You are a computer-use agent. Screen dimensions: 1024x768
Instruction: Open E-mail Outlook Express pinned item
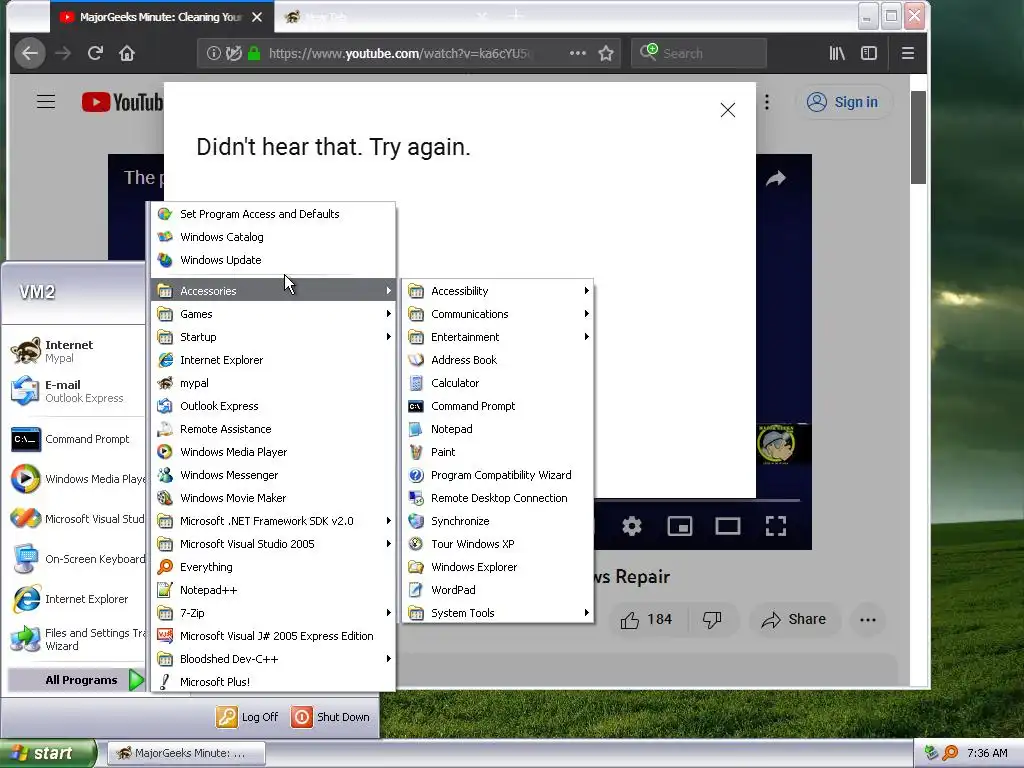(x=76, y=391)
